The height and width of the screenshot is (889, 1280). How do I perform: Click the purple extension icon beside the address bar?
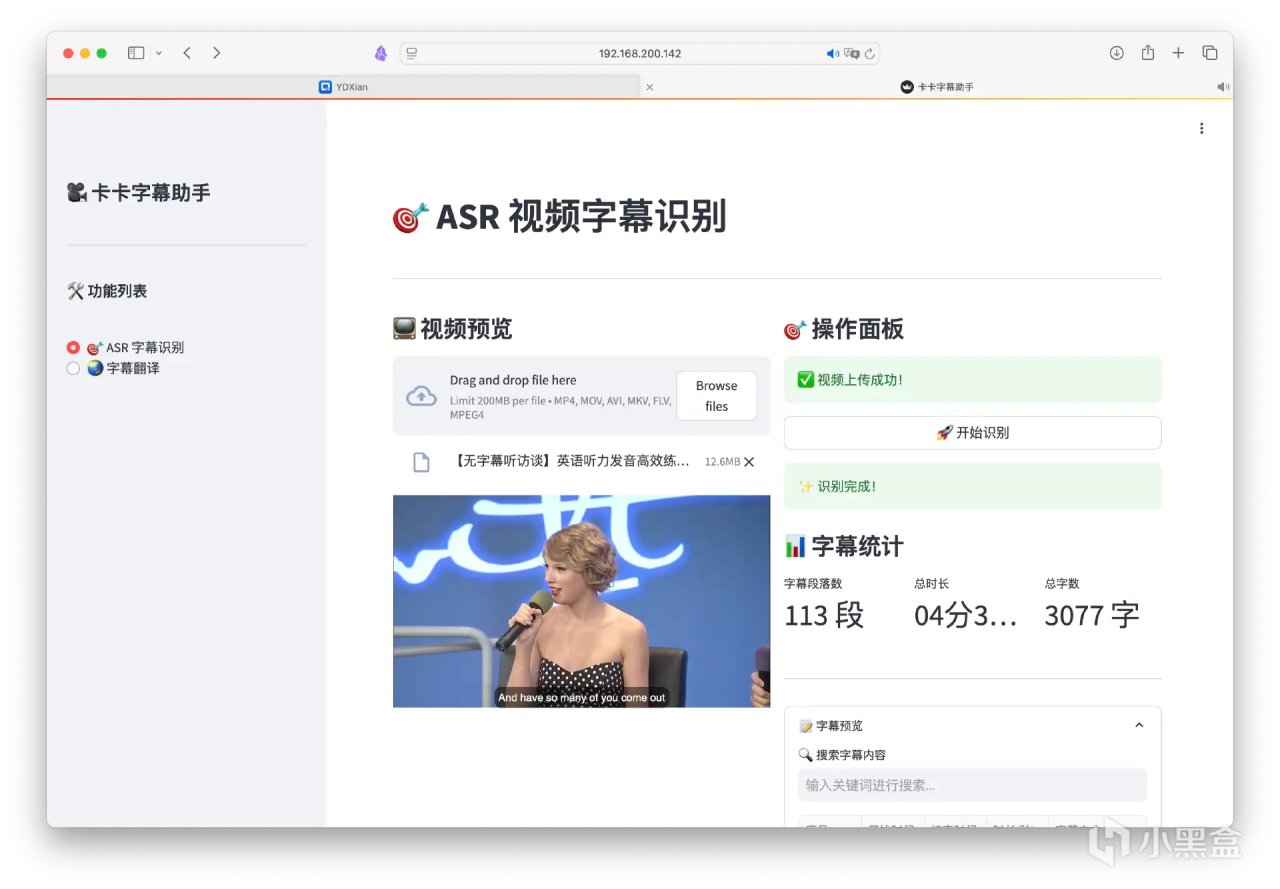click(x=380, y=53)
